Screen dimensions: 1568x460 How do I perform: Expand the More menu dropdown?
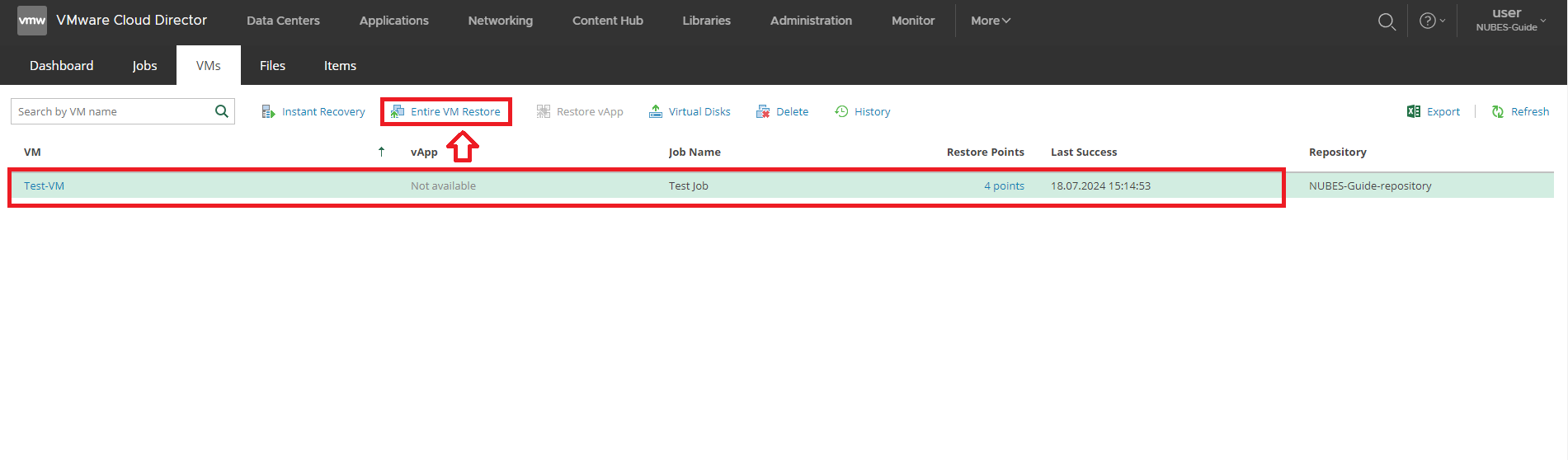pos(990,21)
